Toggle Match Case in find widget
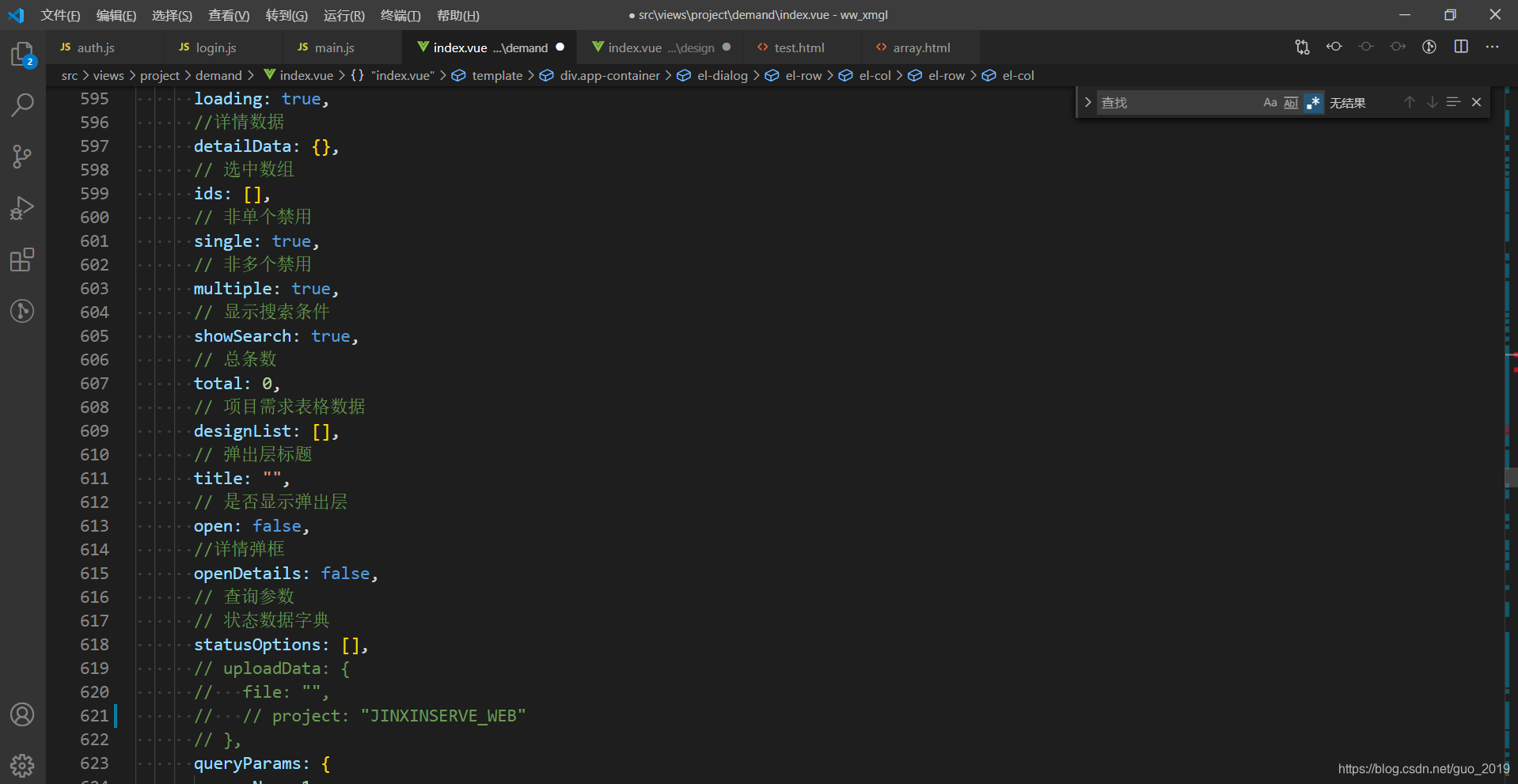Viewport: 1518px width, 784px height. click(1270, 103)
